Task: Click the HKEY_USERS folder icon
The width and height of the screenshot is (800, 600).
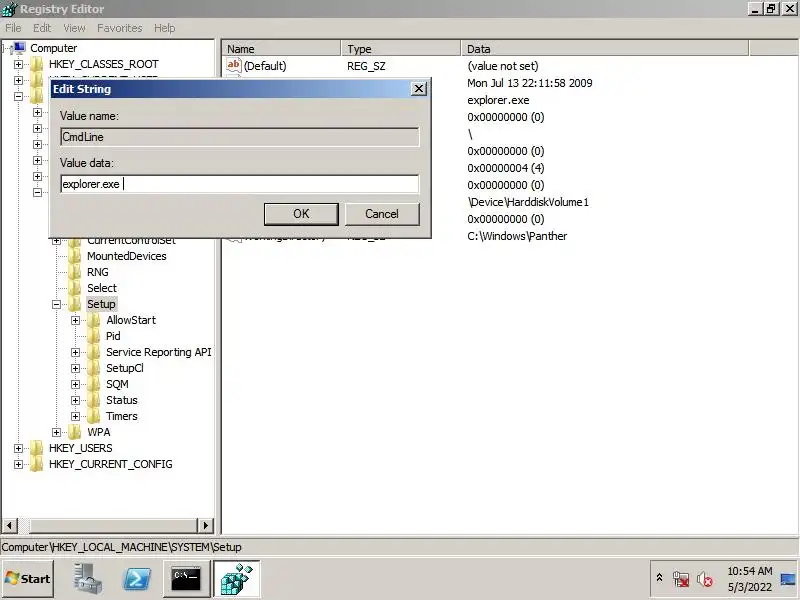Action: point(37,448)
